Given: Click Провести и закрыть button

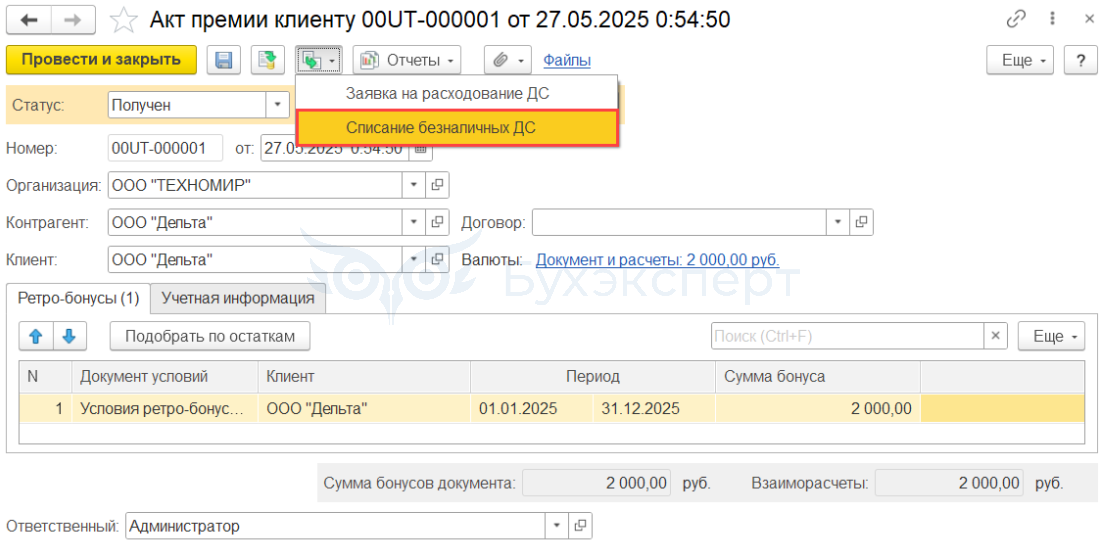Looking at the screenshot, I should click(x=101, y=60).
